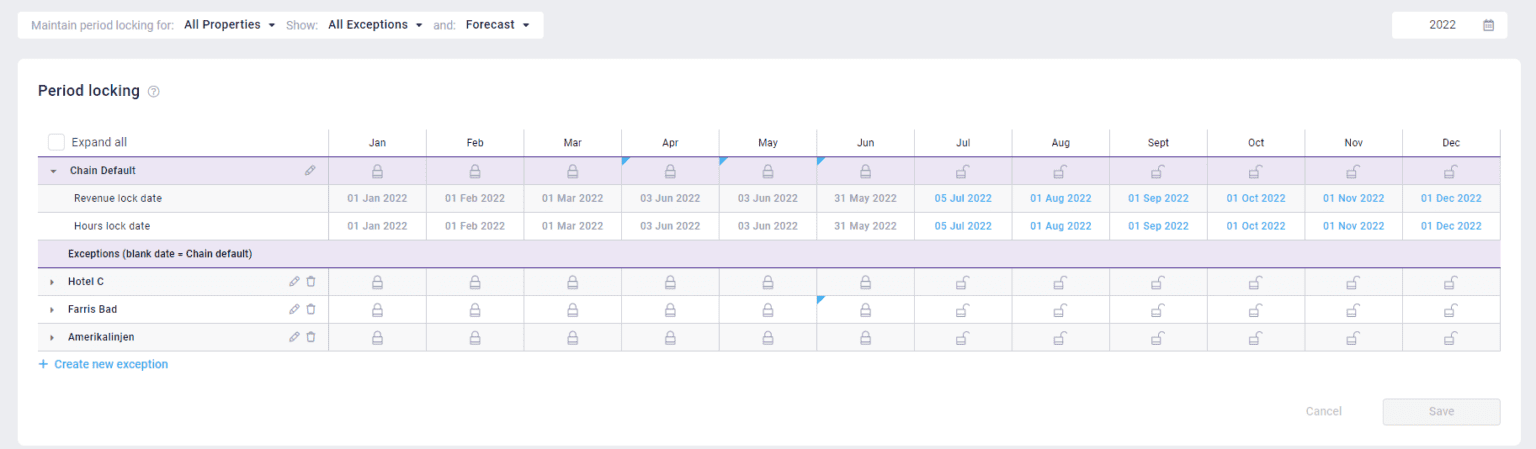Click the edit pencil for Farris Bad
The height and width of the screenshot is (449, 1536).
pyautogui.click(x=294, y=310)
